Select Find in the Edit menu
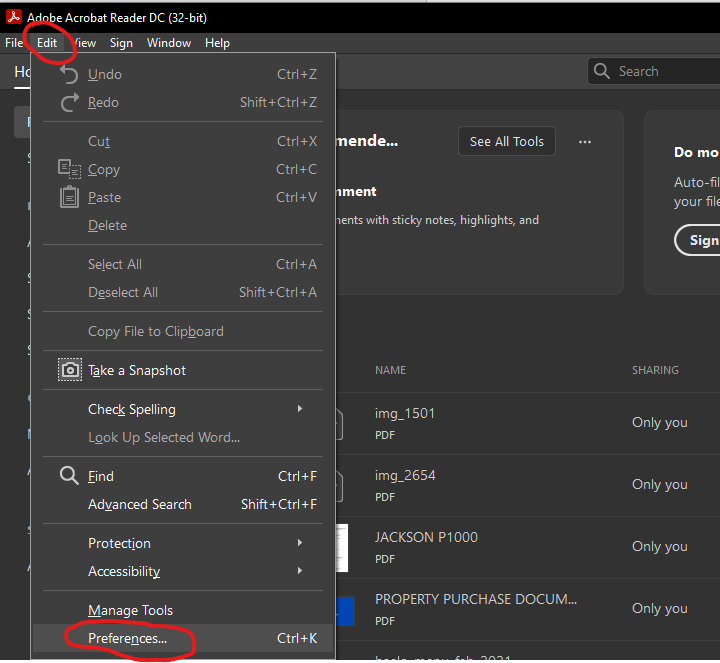Screen dimensions: 720x663 pos(183,476)
